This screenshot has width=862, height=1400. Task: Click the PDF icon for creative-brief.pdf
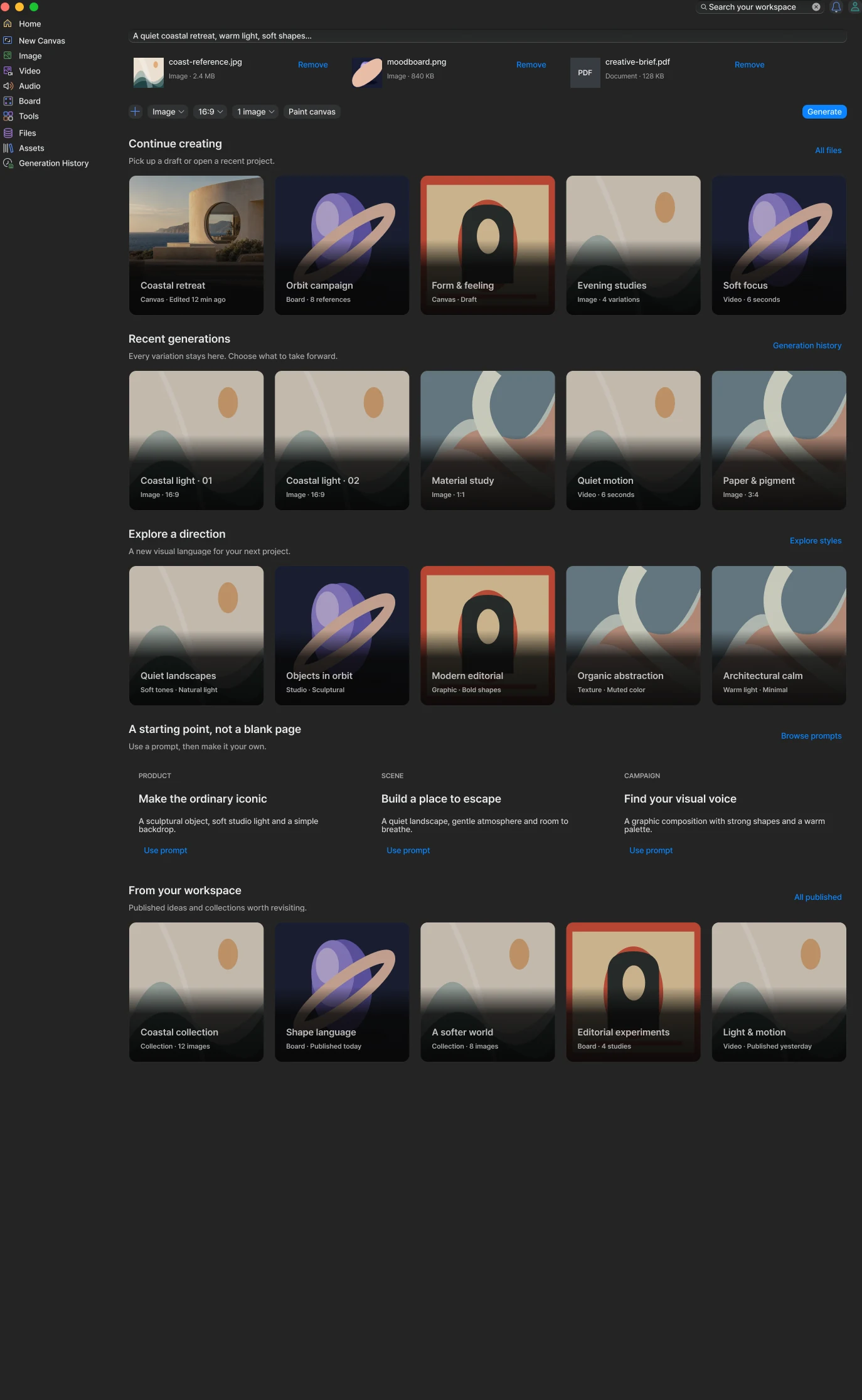pos(585,73)
